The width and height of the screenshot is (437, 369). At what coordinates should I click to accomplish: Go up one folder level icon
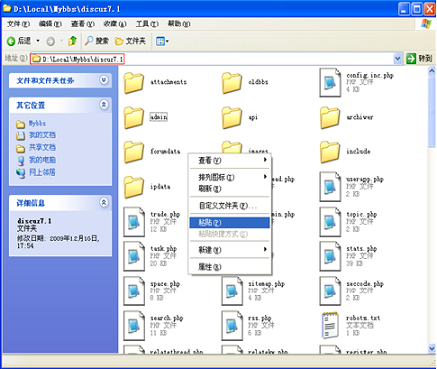[x=72, y=41]
